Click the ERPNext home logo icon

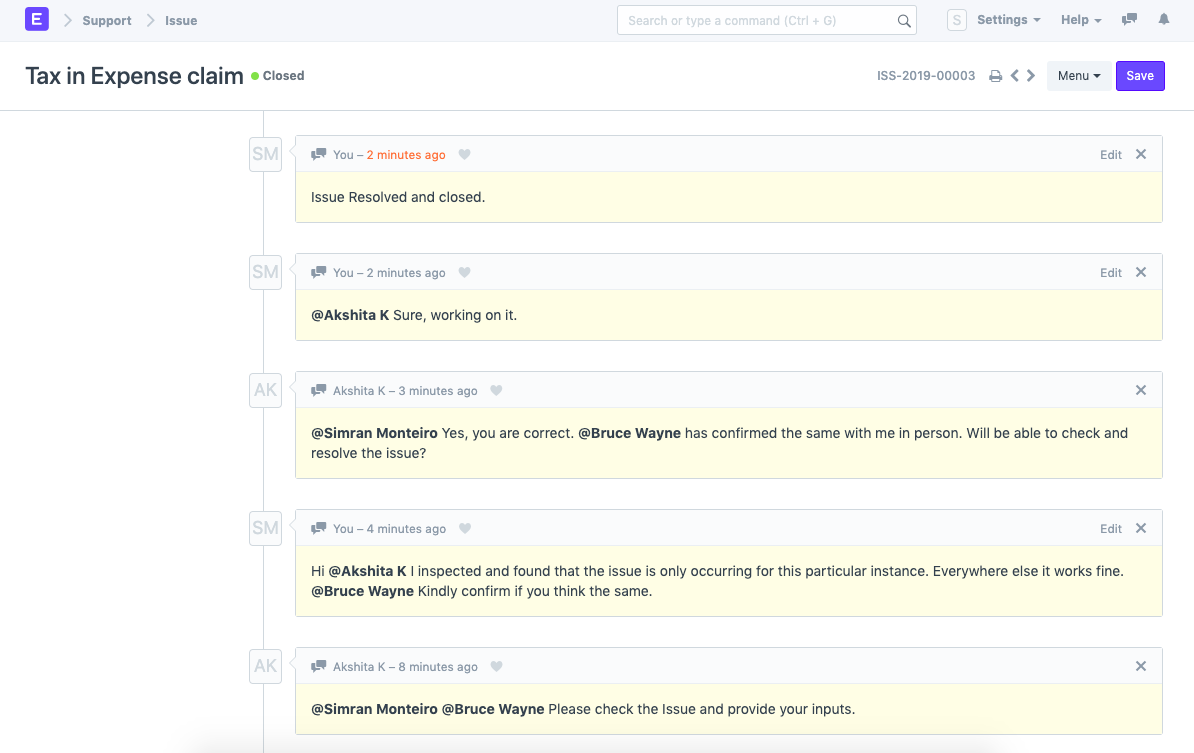point(37,20)
